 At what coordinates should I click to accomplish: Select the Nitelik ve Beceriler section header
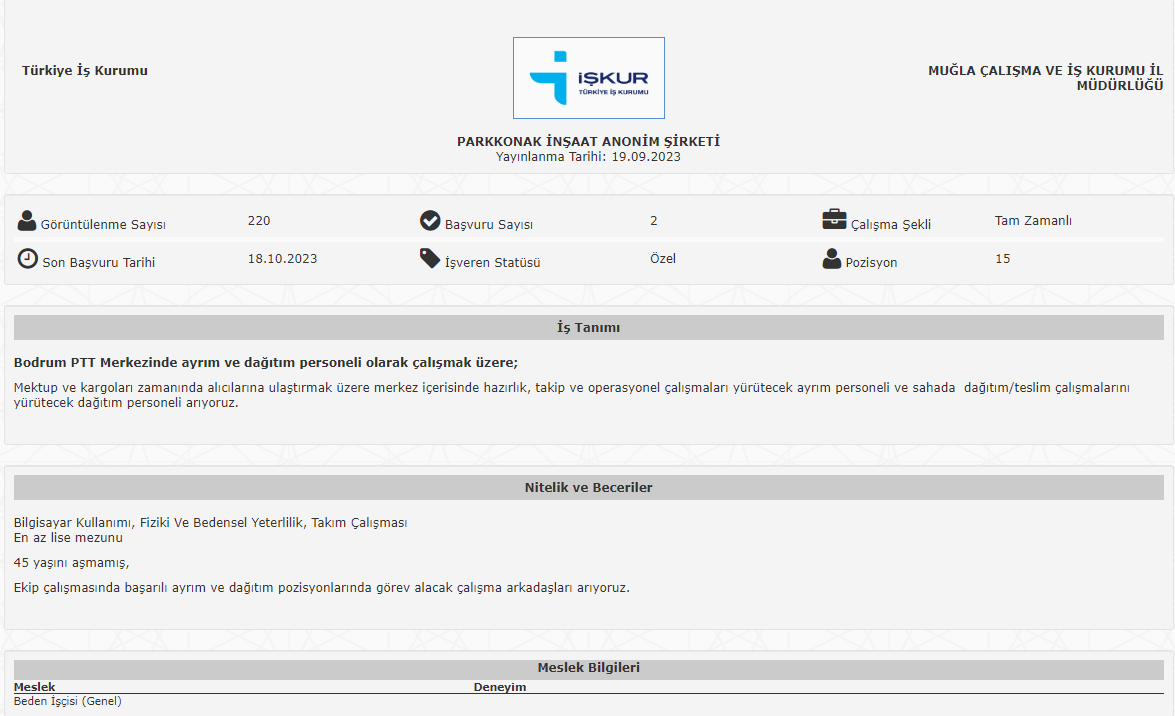(588, 488)
